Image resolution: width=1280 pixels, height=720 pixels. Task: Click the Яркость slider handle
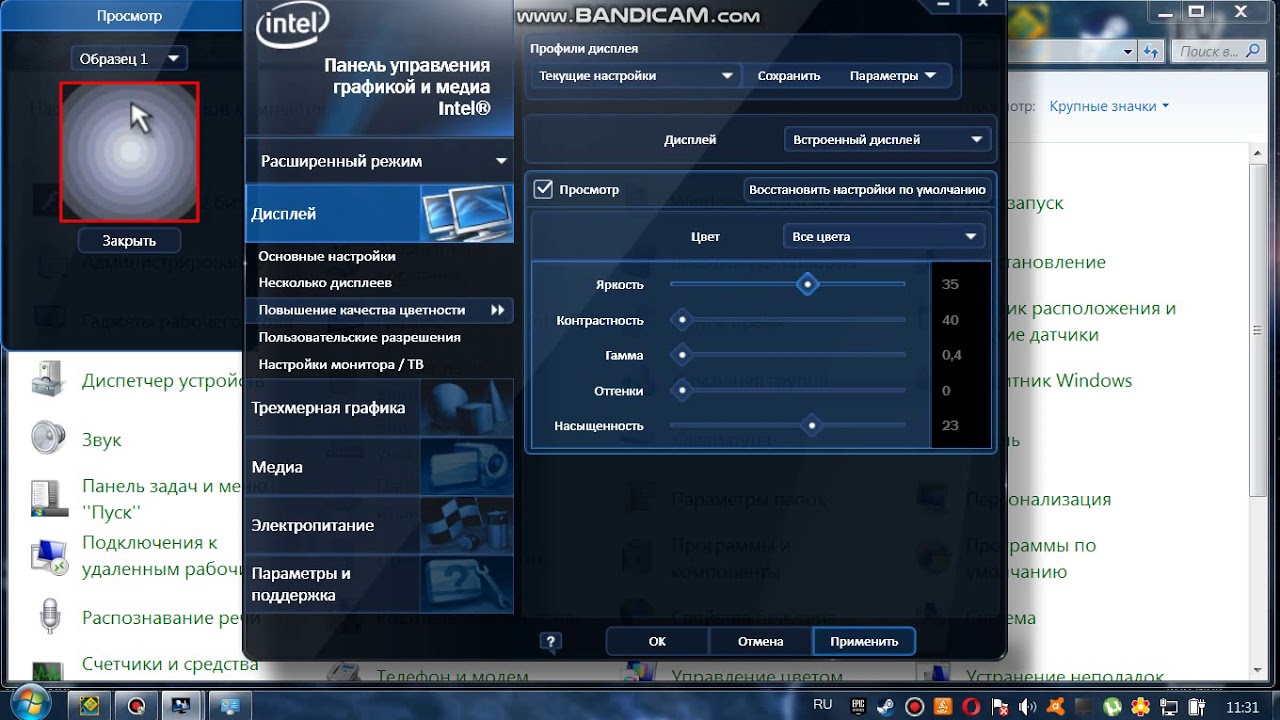coord(808,284)
